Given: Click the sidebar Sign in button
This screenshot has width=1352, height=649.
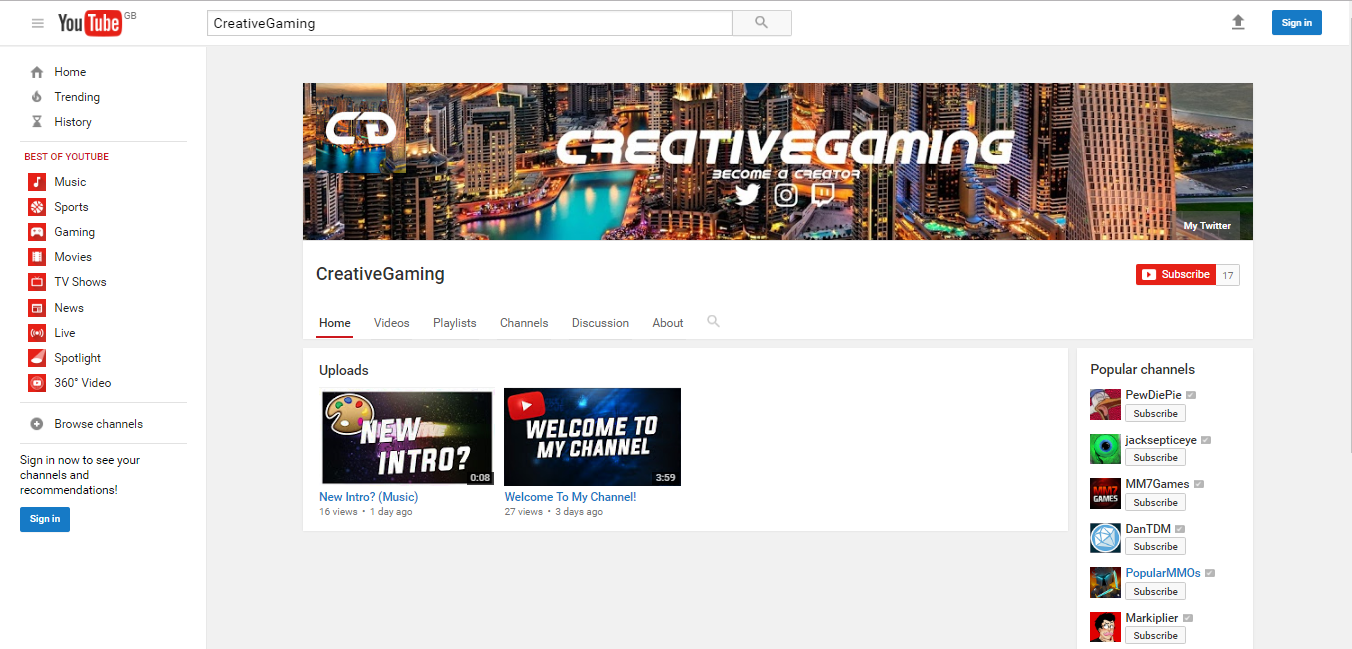Looking at the screenshot, I should coord(45,519).
